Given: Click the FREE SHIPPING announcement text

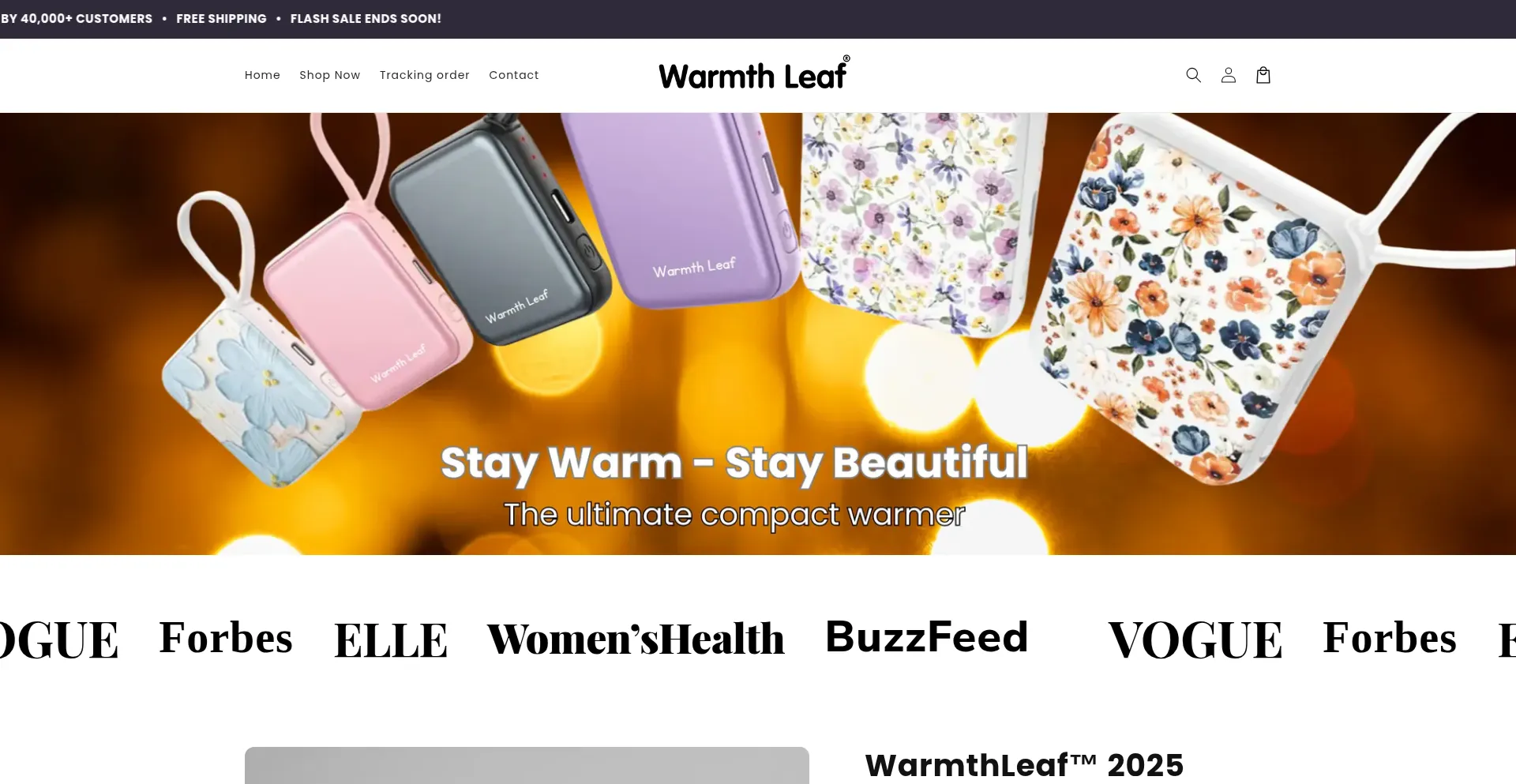Looking at the screenshot, I should 221,18.
